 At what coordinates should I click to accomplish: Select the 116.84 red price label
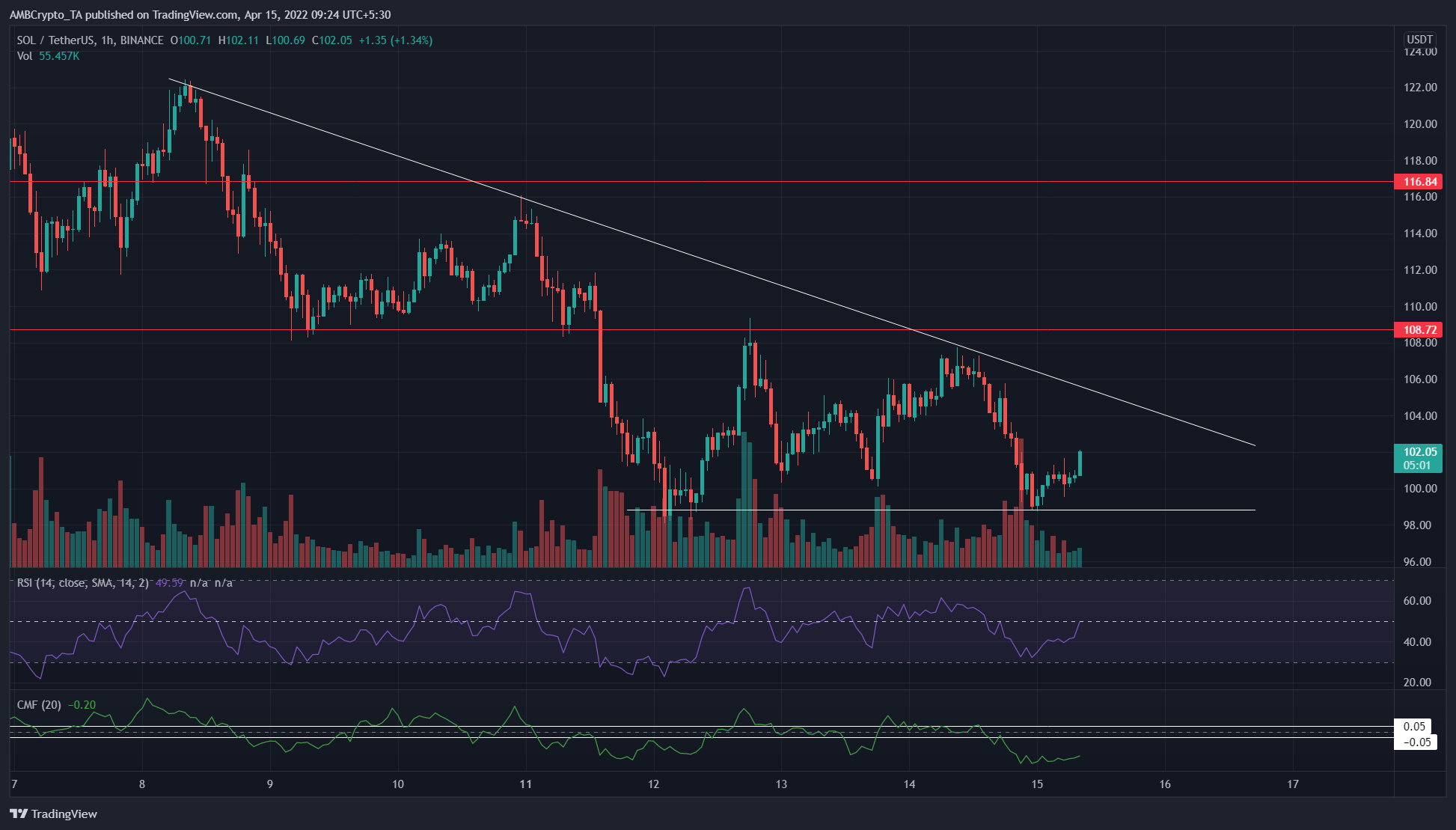pyautogui.click(x=1419, y=182)
